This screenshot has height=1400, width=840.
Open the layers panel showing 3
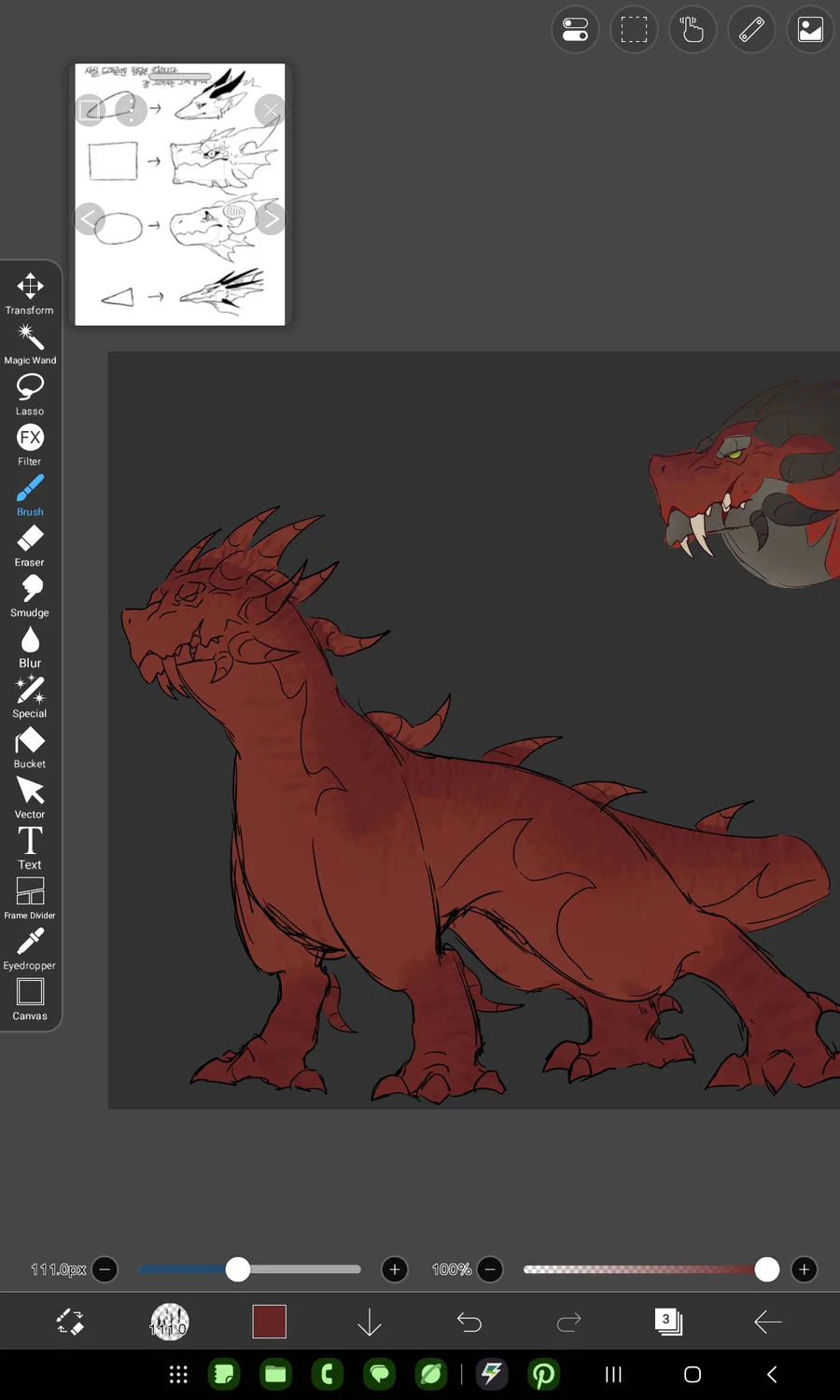pos(668,1322)
